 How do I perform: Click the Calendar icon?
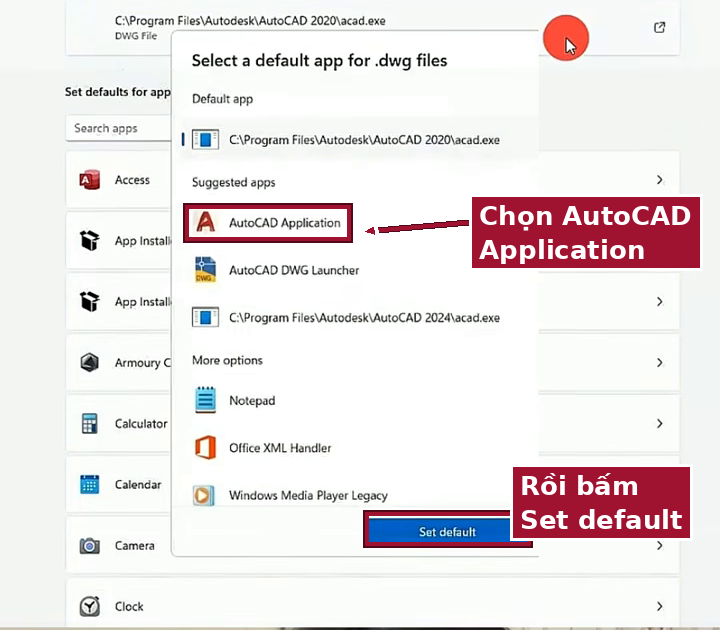coord(90,484)
